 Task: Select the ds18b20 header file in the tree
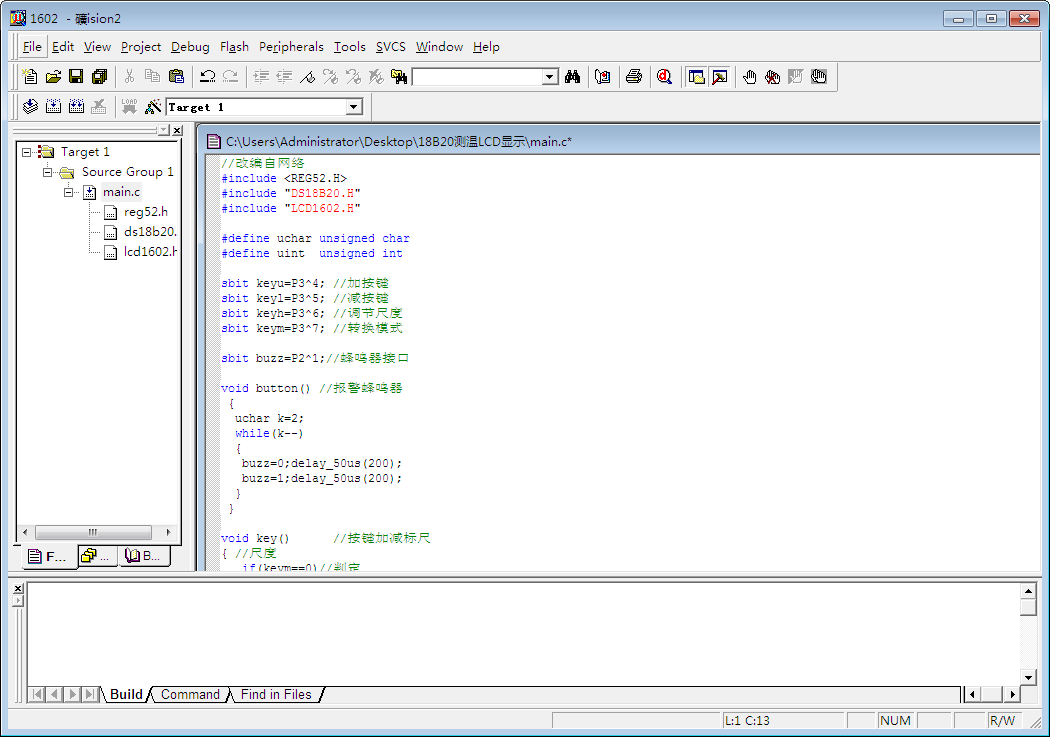(x=150, y=232)
